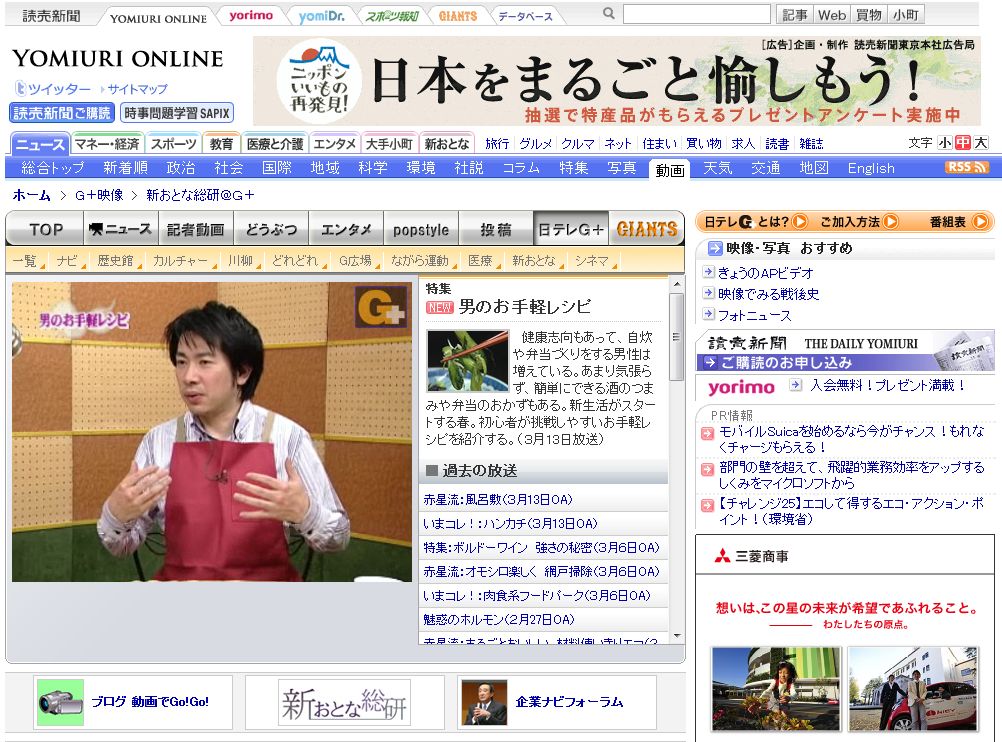
Task: Open the 天気 navigation item
Action: click(x=717, y=168)
